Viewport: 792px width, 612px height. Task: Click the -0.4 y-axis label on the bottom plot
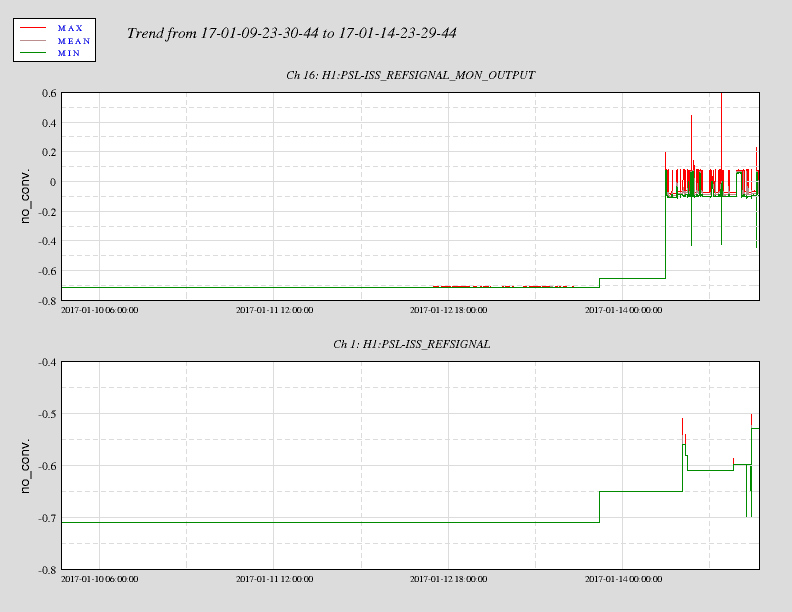[x=47, y=363]
